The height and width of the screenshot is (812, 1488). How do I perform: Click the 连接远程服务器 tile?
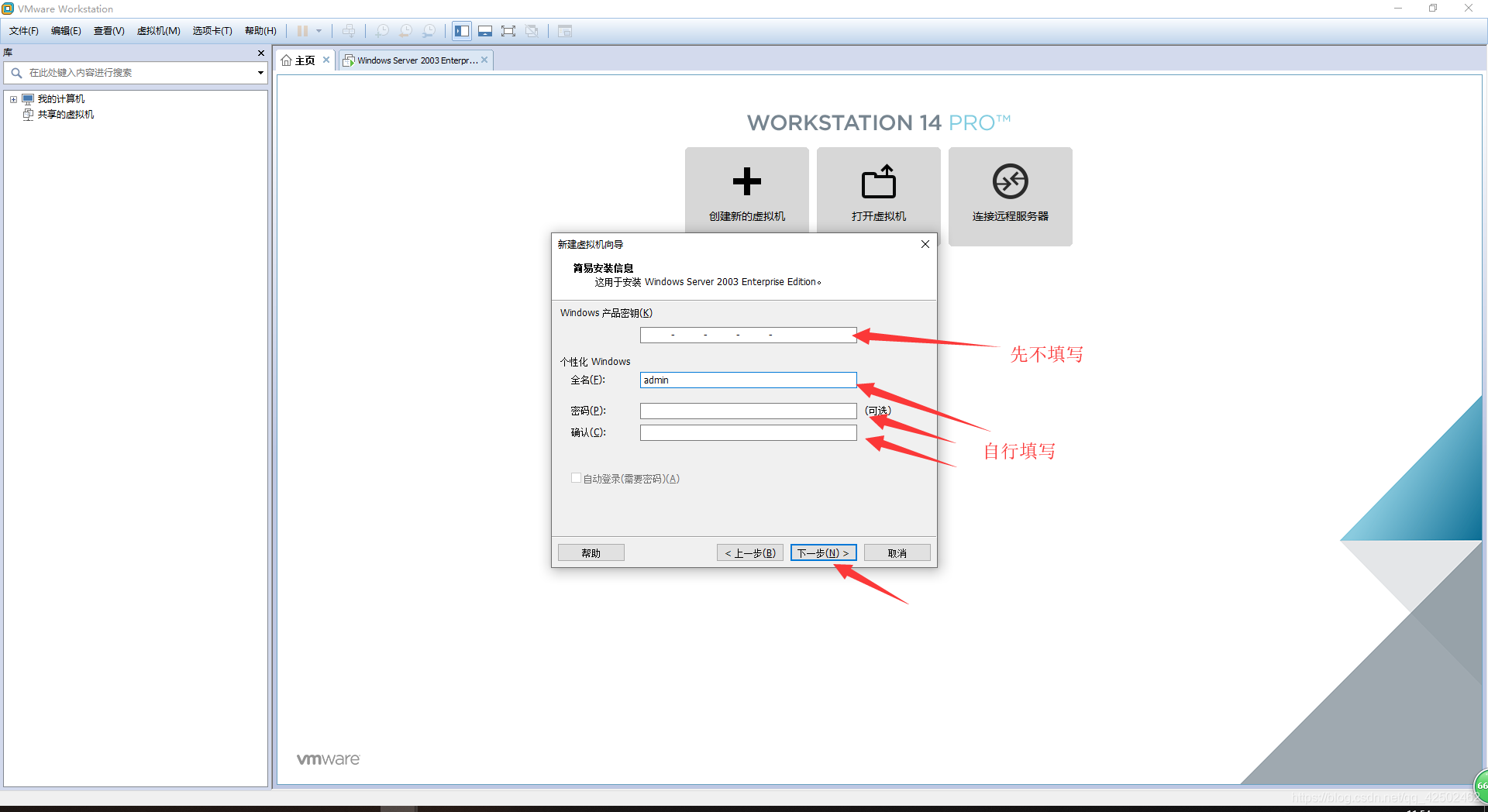pos(1011,196)
